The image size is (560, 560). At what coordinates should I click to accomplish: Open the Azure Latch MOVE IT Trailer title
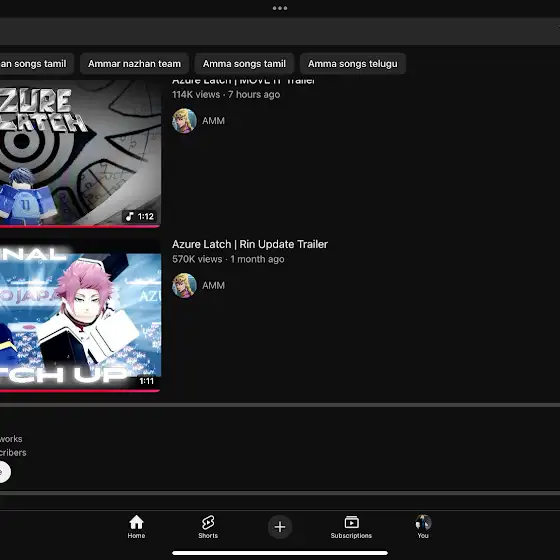[x=243, y=81]
